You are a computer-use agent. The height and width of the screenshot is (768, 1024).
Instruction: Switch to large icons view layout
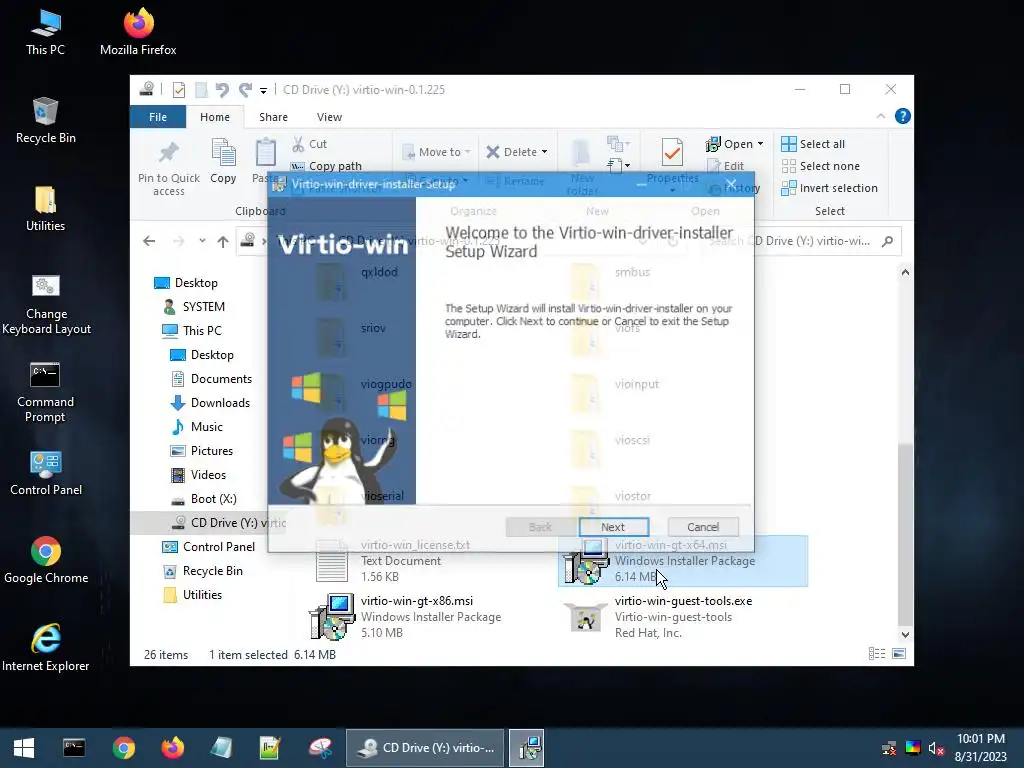coord(899,654)
